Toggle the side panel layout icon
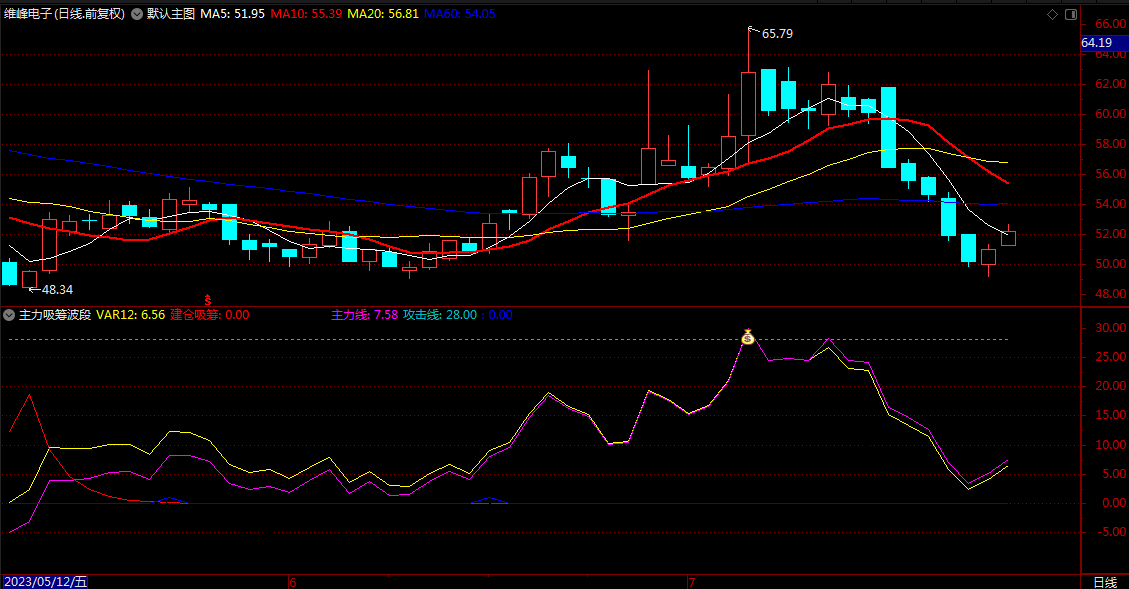Image resolution: width=1129 pixels, height=589 pixels. point(1071,14)
